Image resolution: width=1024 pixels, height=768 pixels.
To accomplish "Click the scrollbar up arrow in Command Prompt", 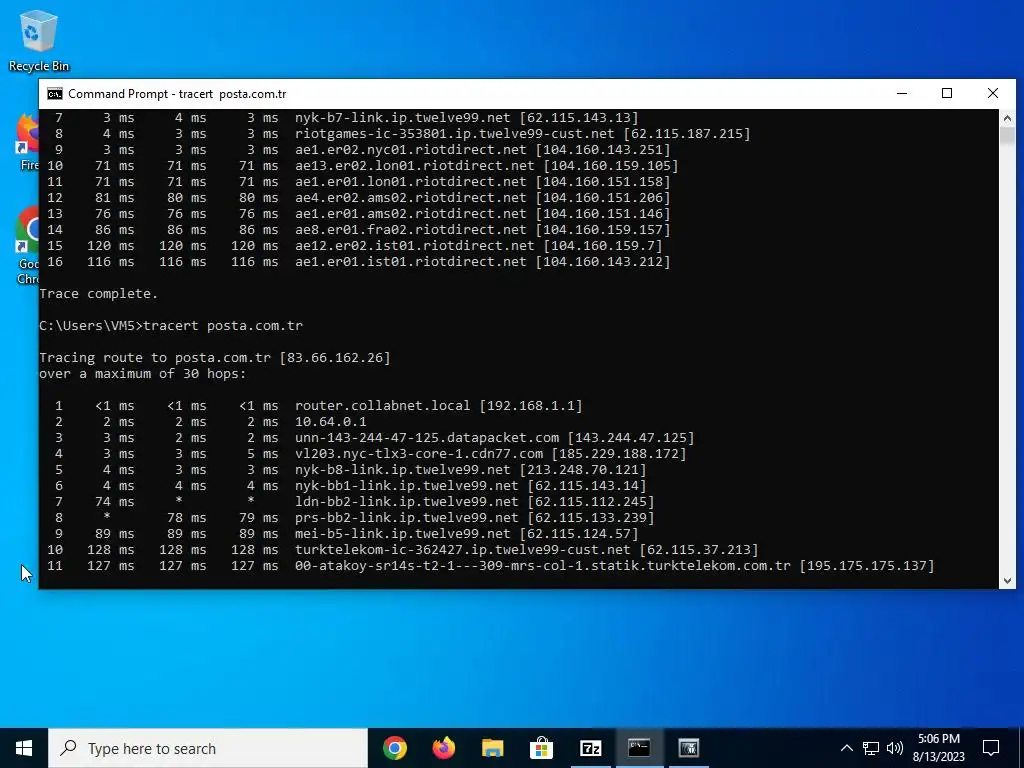I will (1007, 118).
